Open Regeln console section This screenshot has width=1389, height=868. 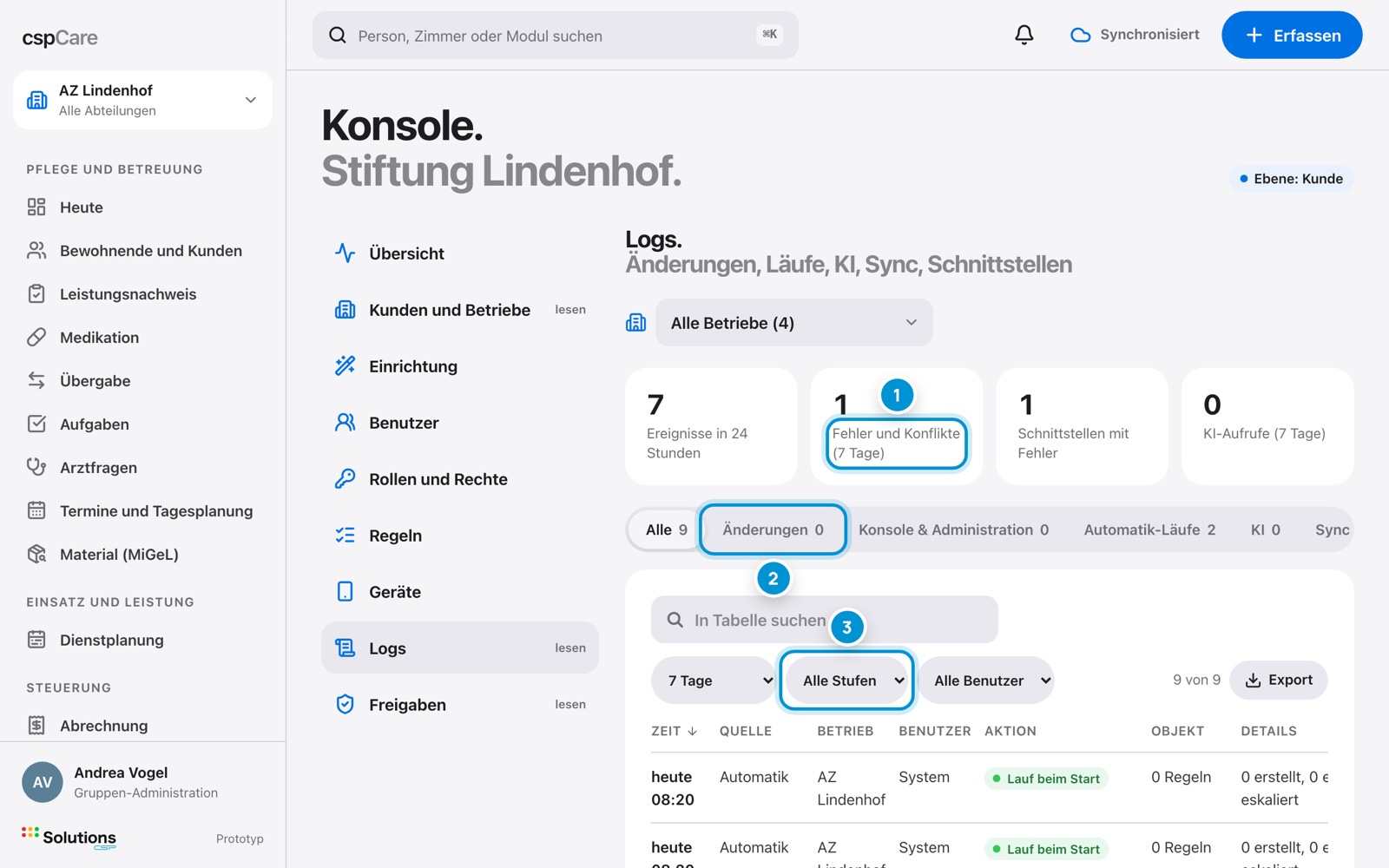[460, 536]
